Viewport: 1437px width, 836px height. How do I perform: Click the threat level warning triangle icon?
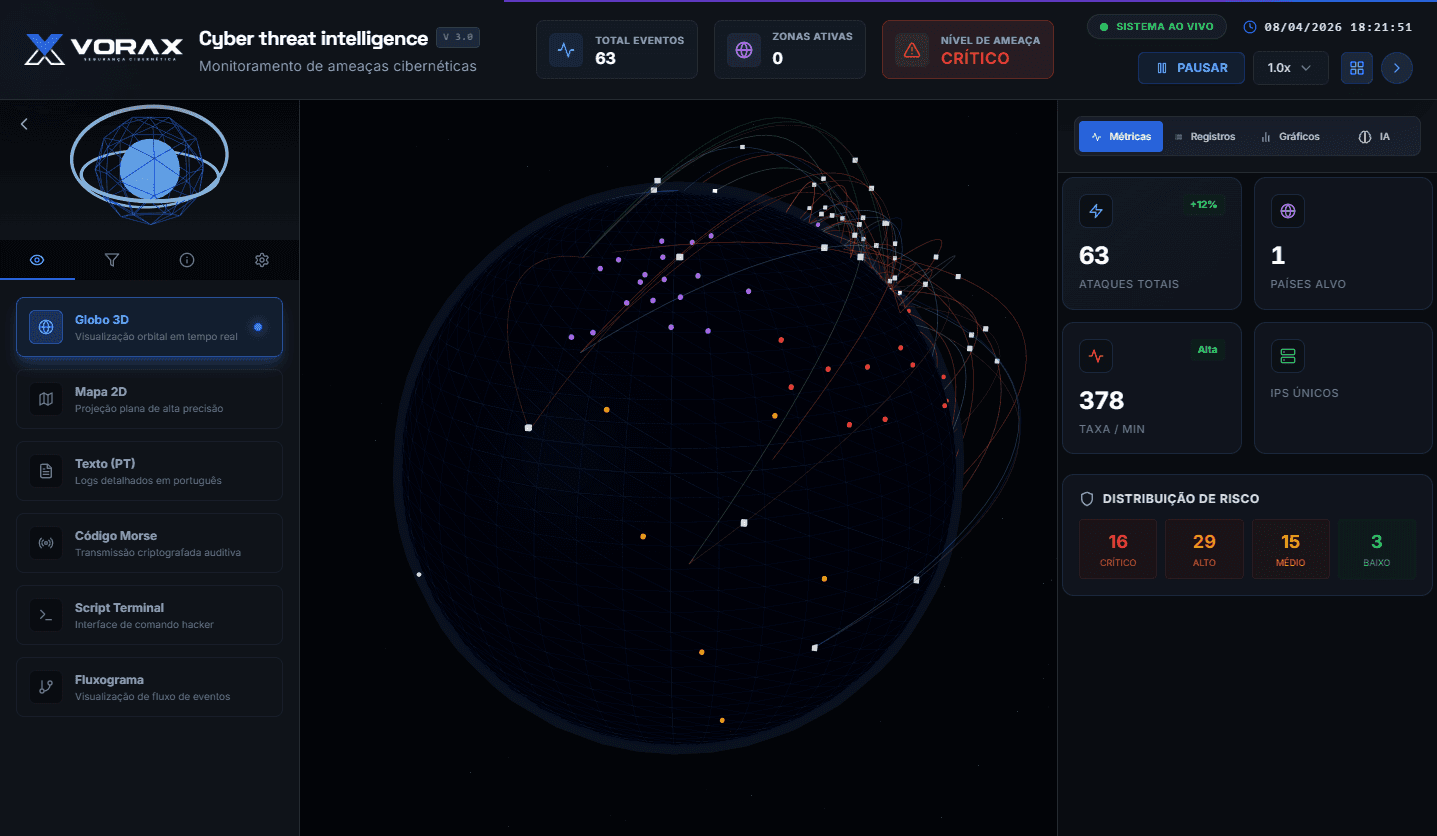[x=912, y=49]
